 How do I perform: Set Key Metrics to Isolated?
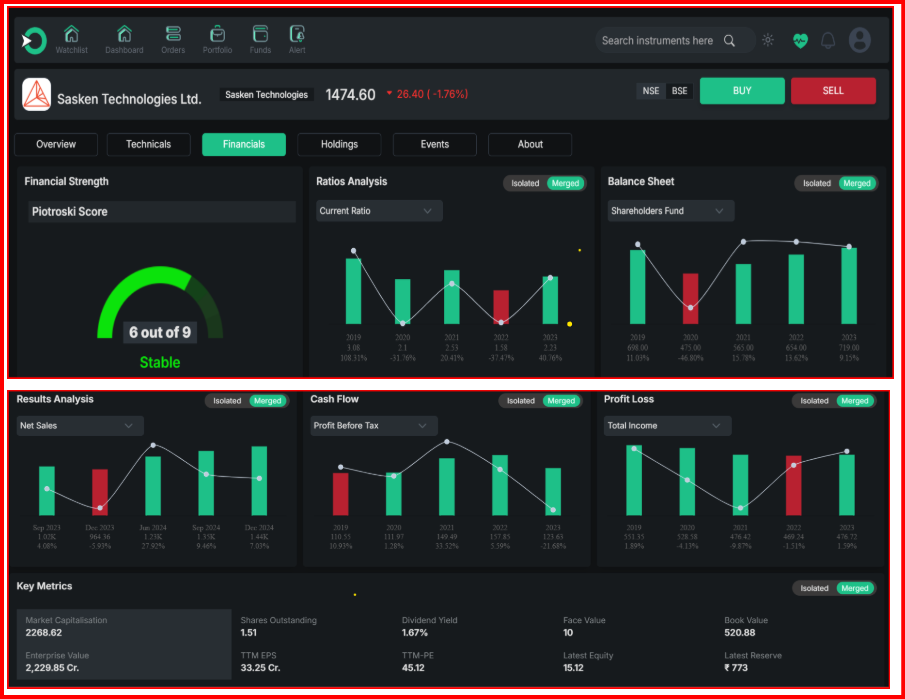click(x=814, y=588)
